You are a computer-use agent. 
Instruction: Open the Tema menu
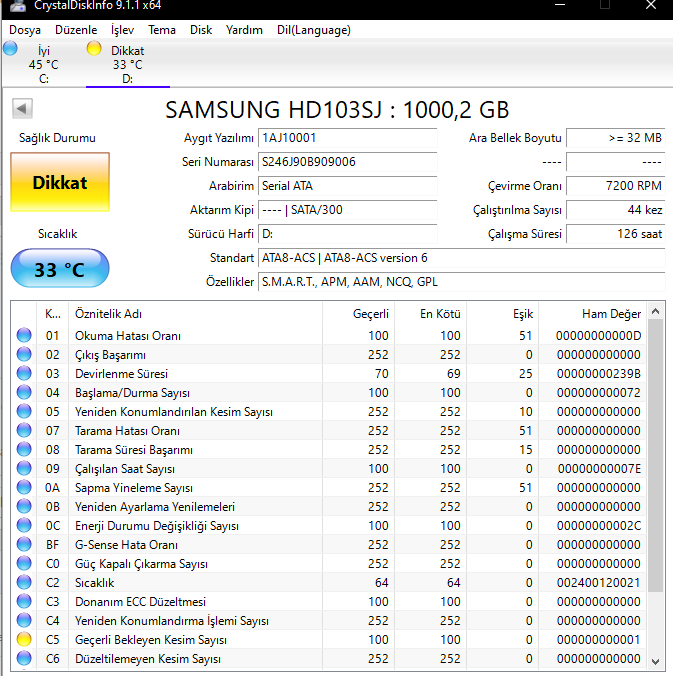(162, 30)
